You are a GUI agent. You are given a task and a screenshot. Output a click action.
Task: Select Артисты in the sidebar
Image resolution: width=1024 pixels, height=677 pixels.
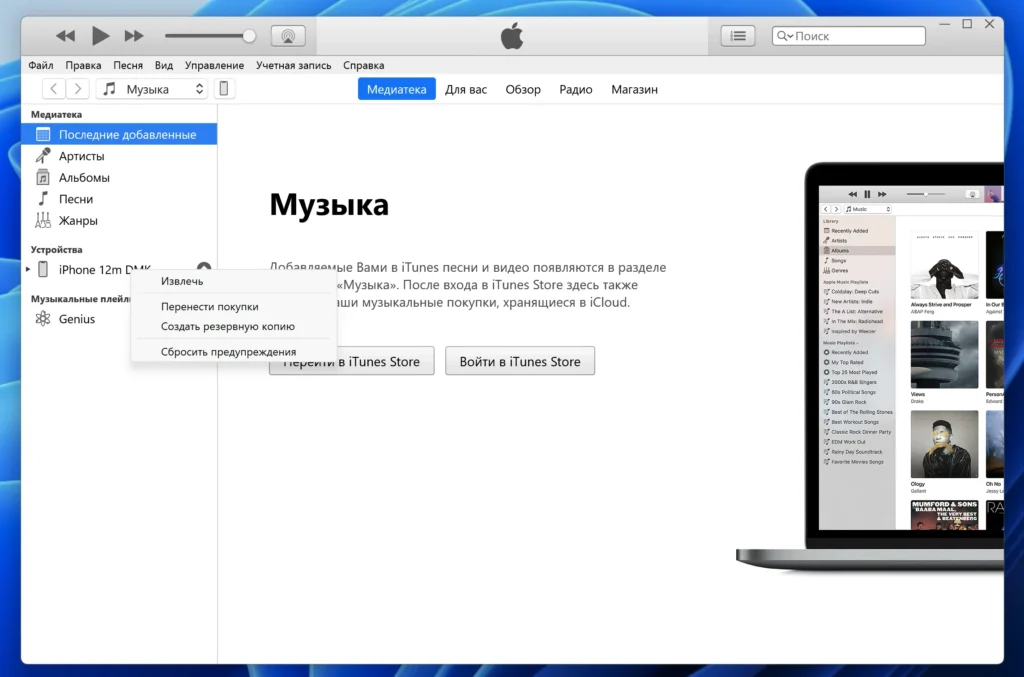(x=119, y=156)
